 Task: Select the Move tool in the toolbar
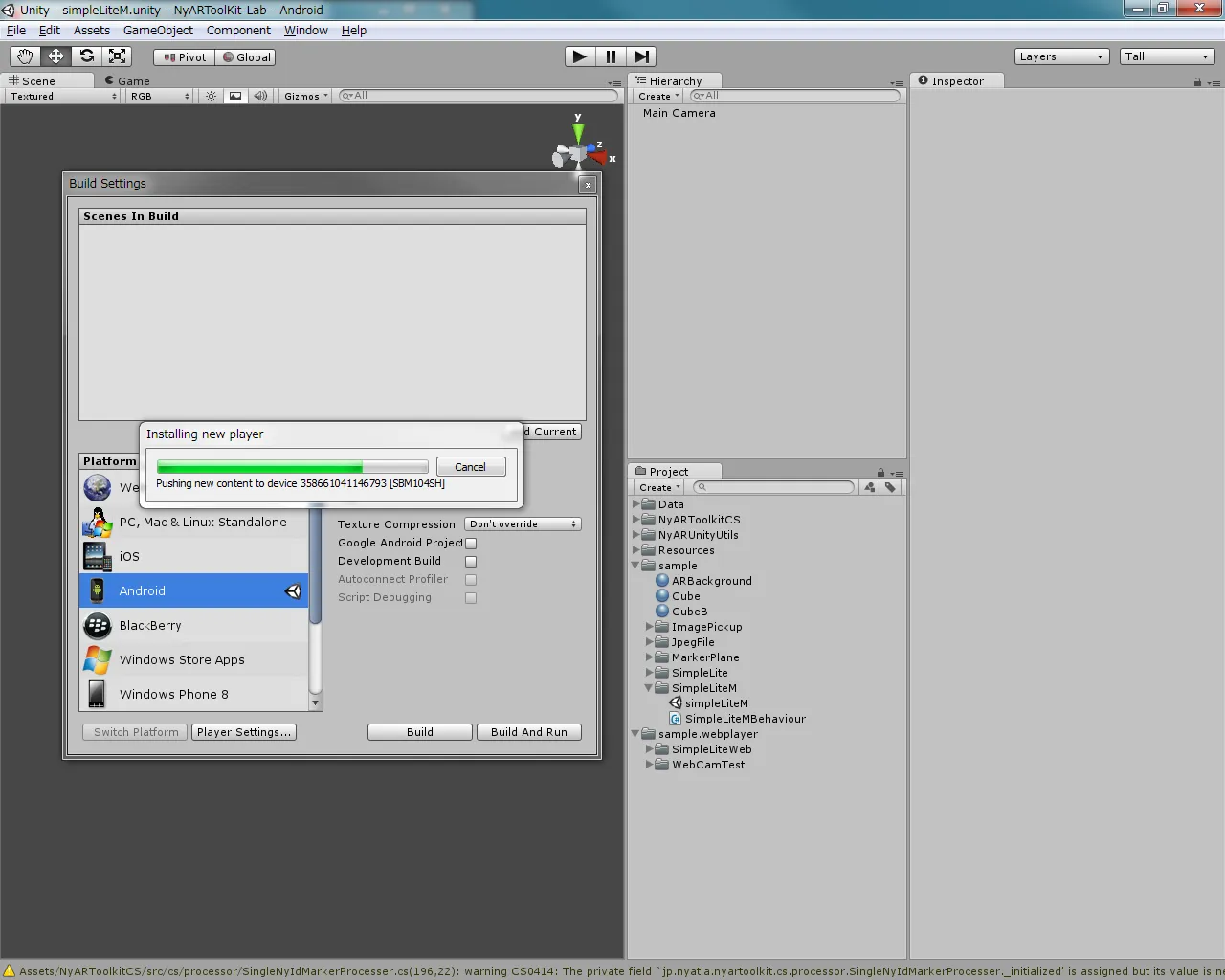(56, 56)
